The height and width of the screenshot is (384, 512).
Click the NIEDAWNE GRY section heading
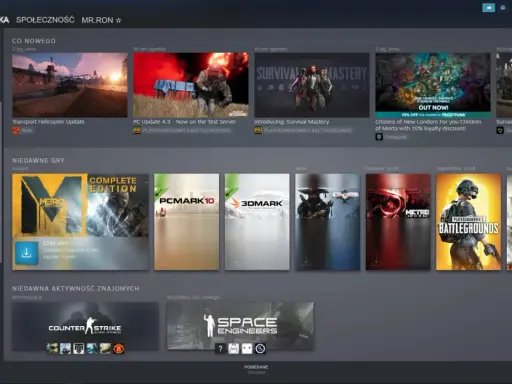[38, 161]
